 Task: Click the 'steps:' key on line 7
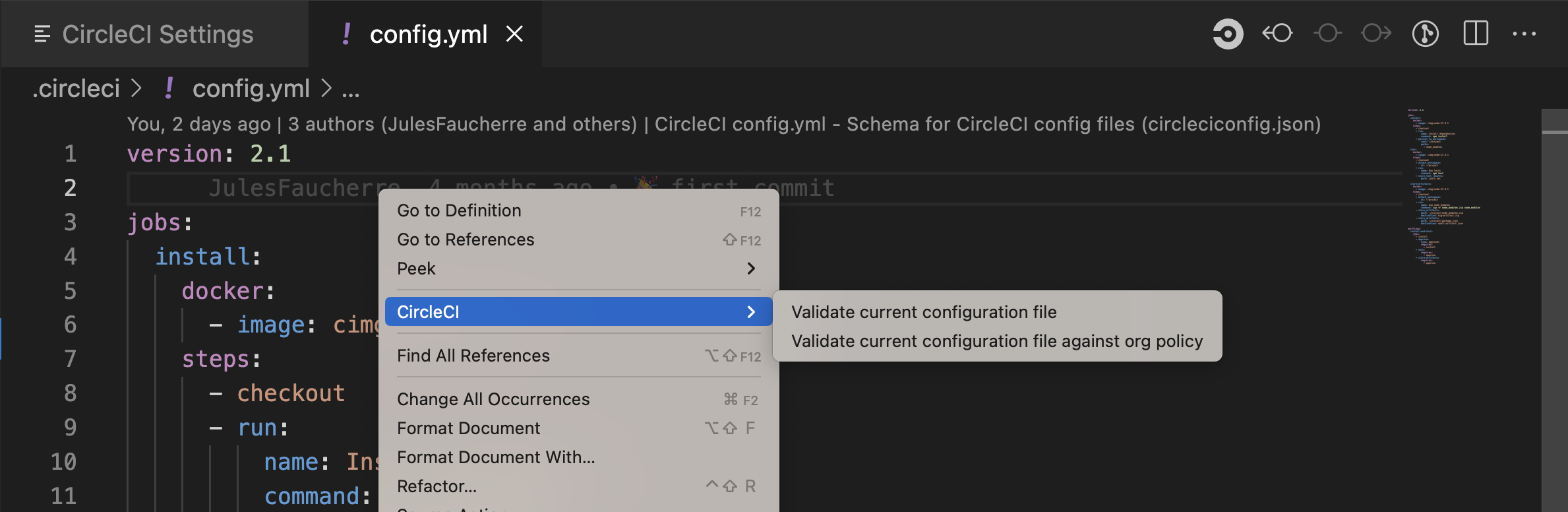click(x=222, y=360)
